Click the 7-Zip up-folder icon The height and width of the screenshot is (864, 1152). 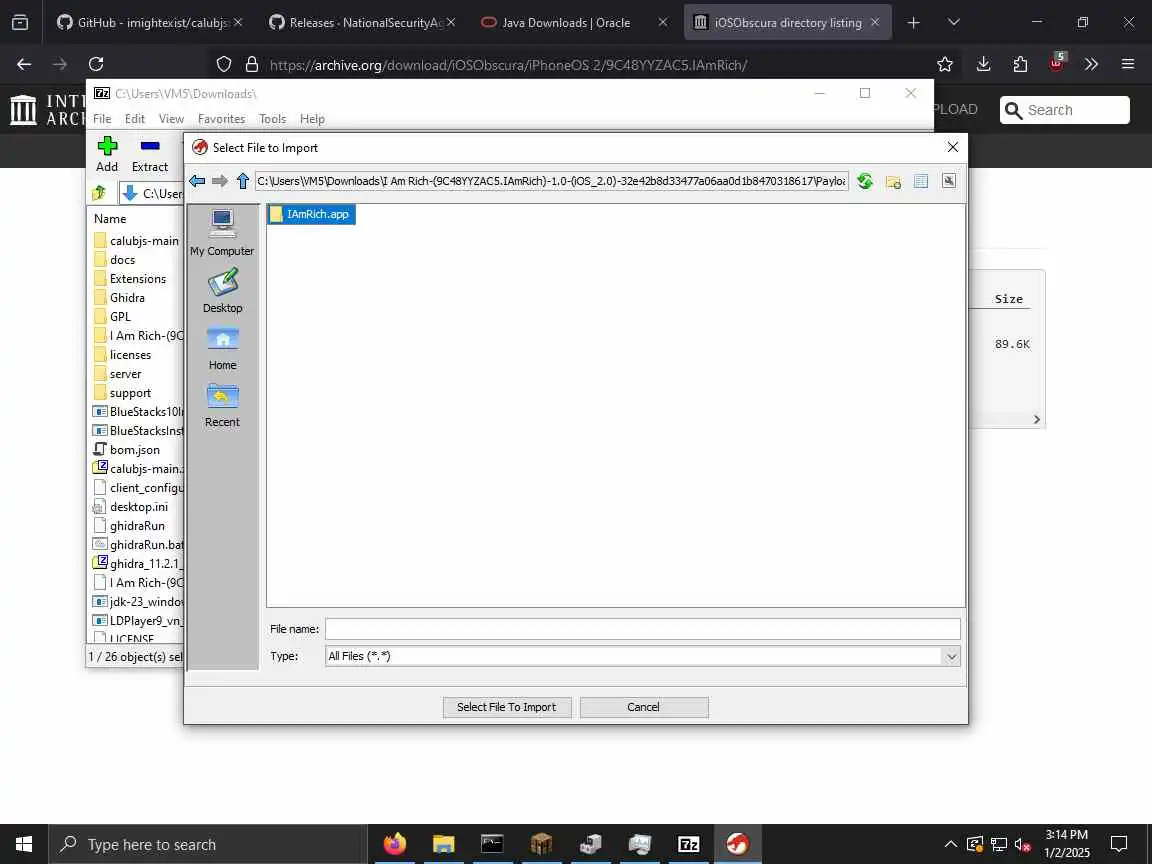coord(98,193)
